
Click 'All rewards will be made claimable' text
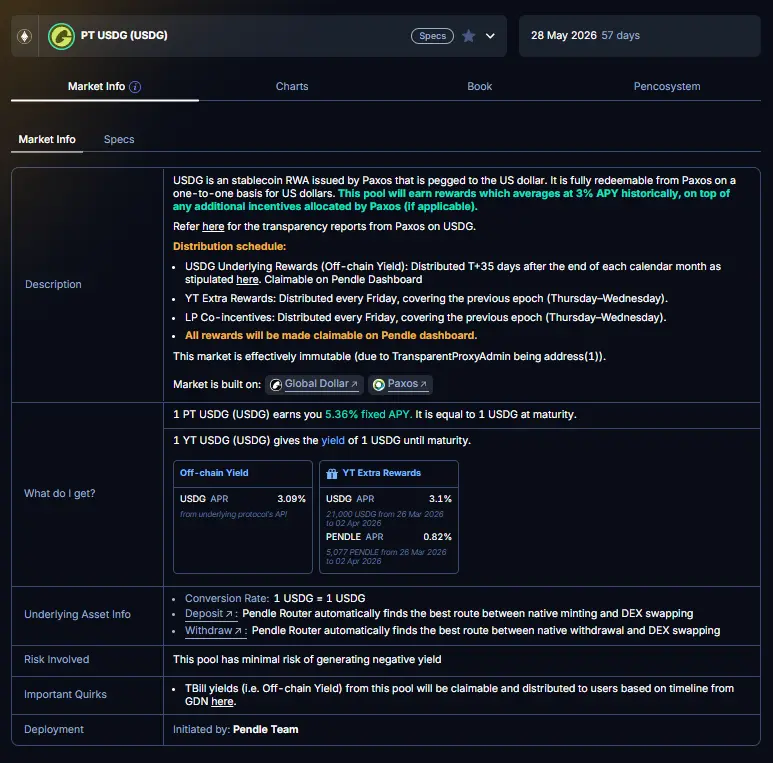331,336
